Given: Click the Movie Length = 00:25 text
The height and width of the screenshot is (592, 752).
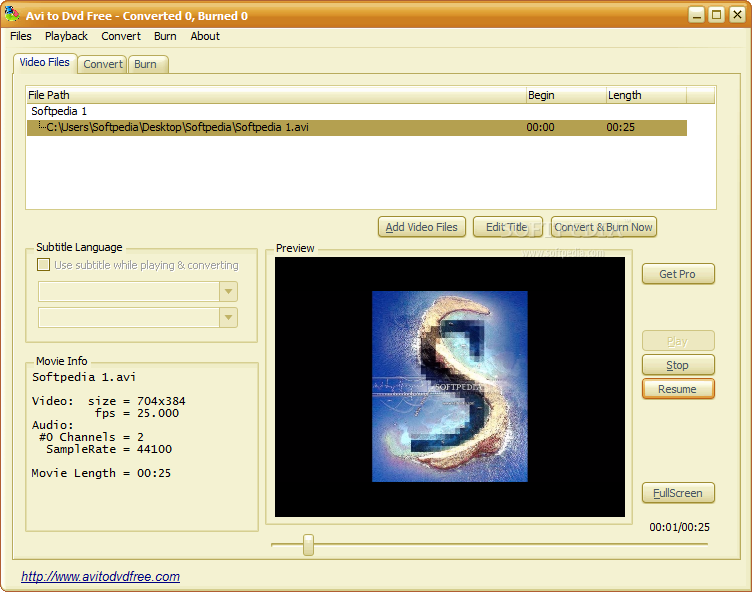Looking at the screenshot, I should tap(101, 473).
